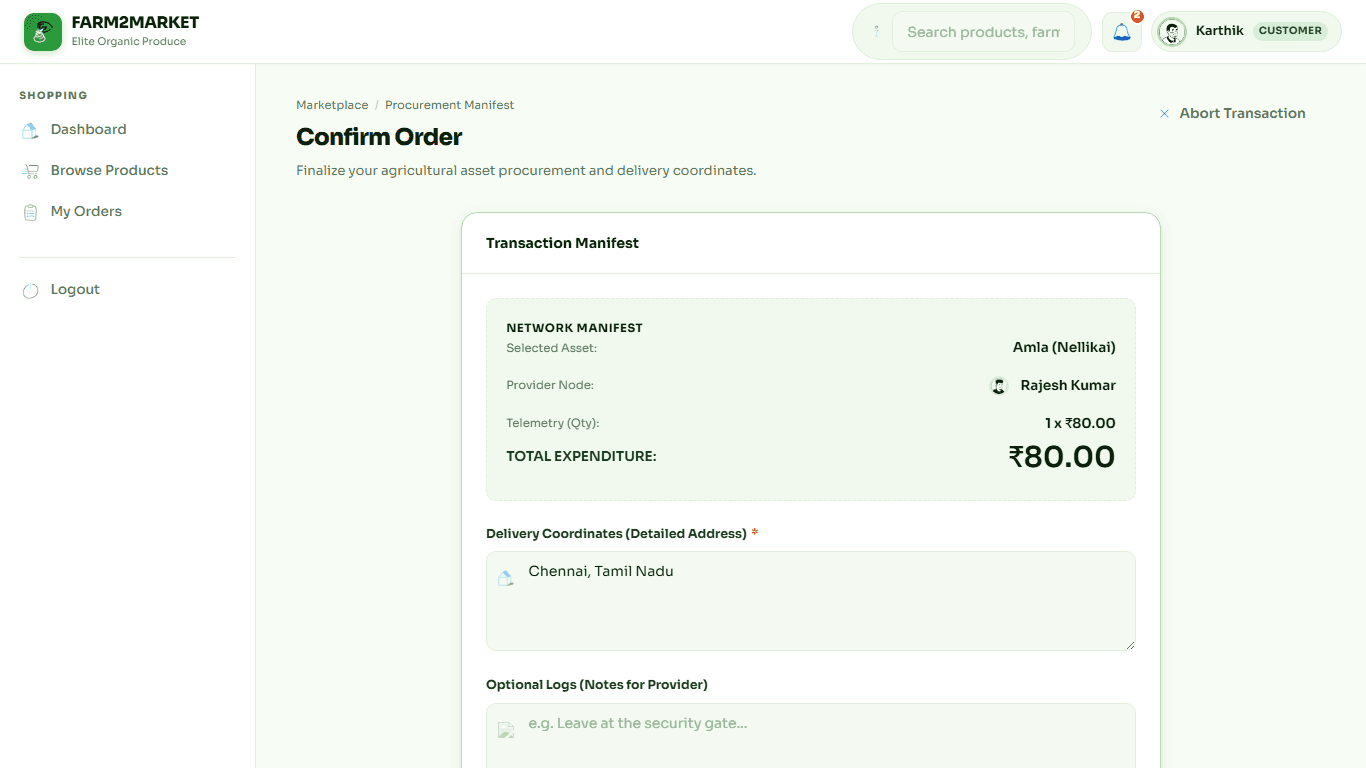Click into the Delivery Coordinates address box
Screen dimensions: 1366x768
coord(811,601)
